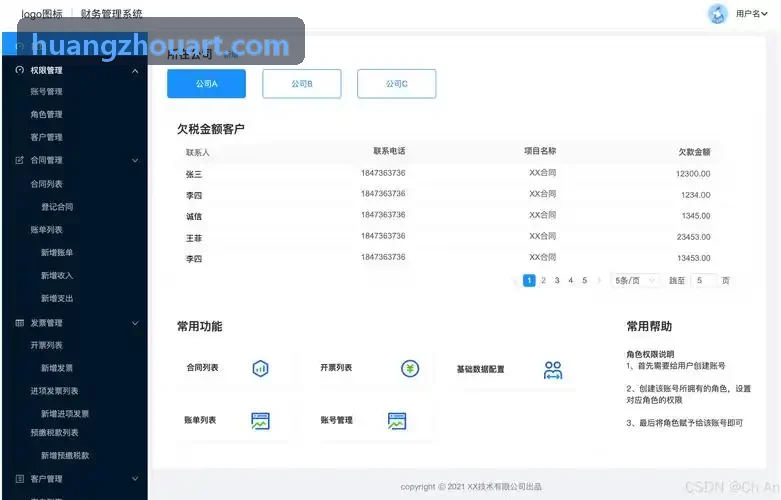This screenshot has width=781, height=500.
Task: Click the 发票管理 table icon
Action: coord(19,323)
